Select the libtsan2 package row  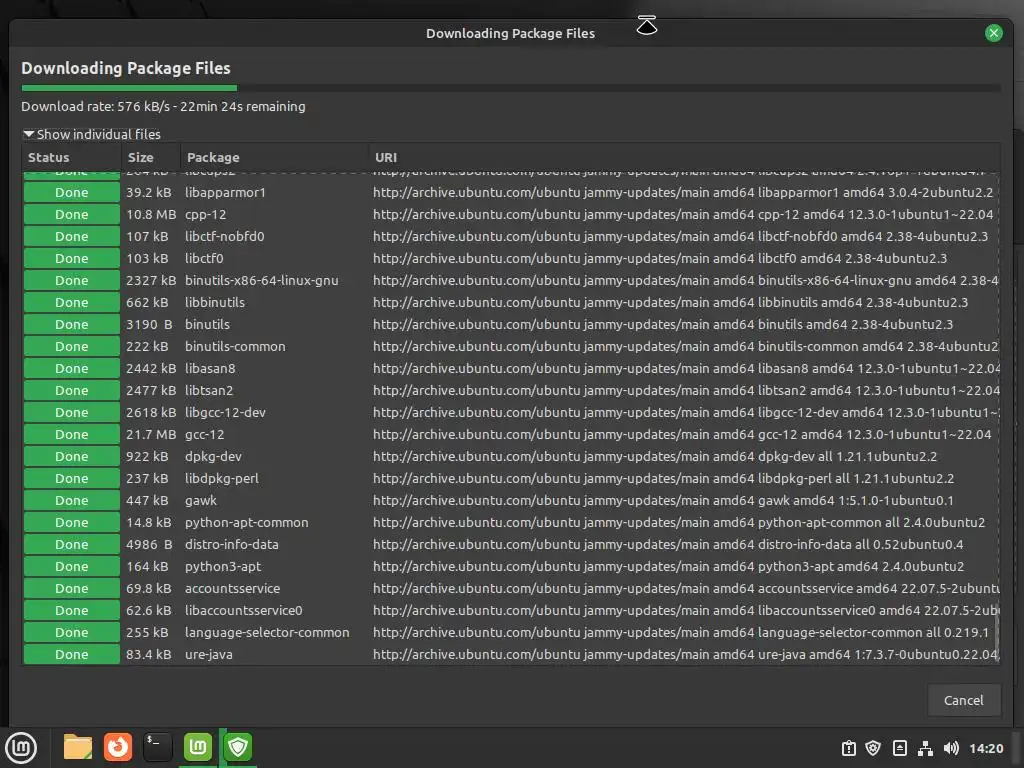511,391
